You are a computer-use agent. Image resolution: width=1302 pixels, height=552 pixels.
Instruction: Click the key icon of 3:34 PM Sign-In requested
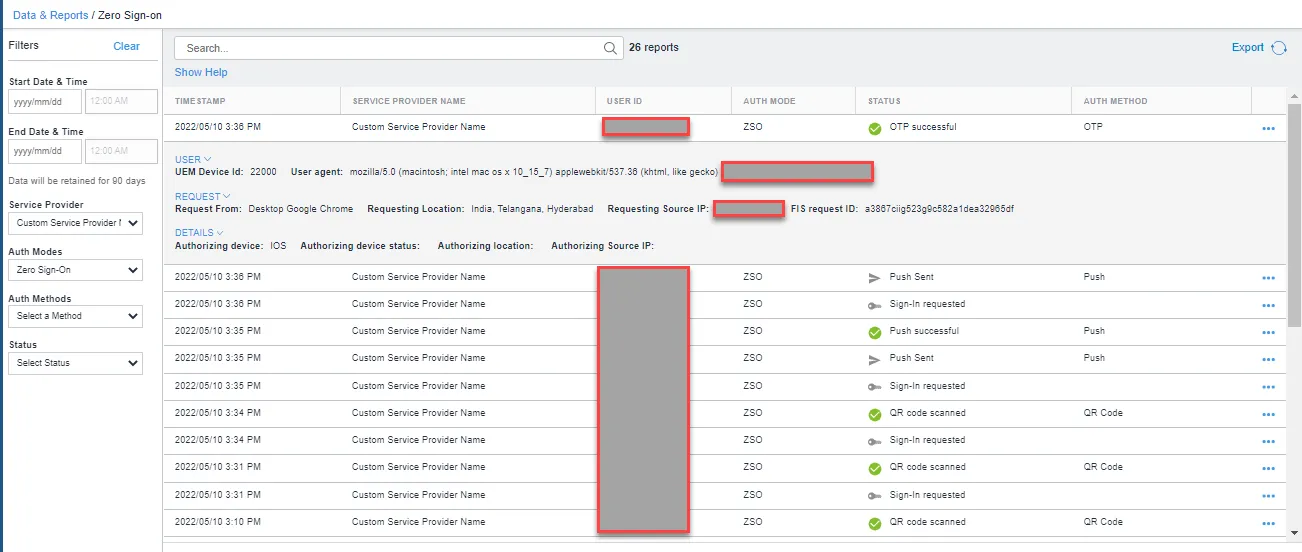[x=875, y=441]
